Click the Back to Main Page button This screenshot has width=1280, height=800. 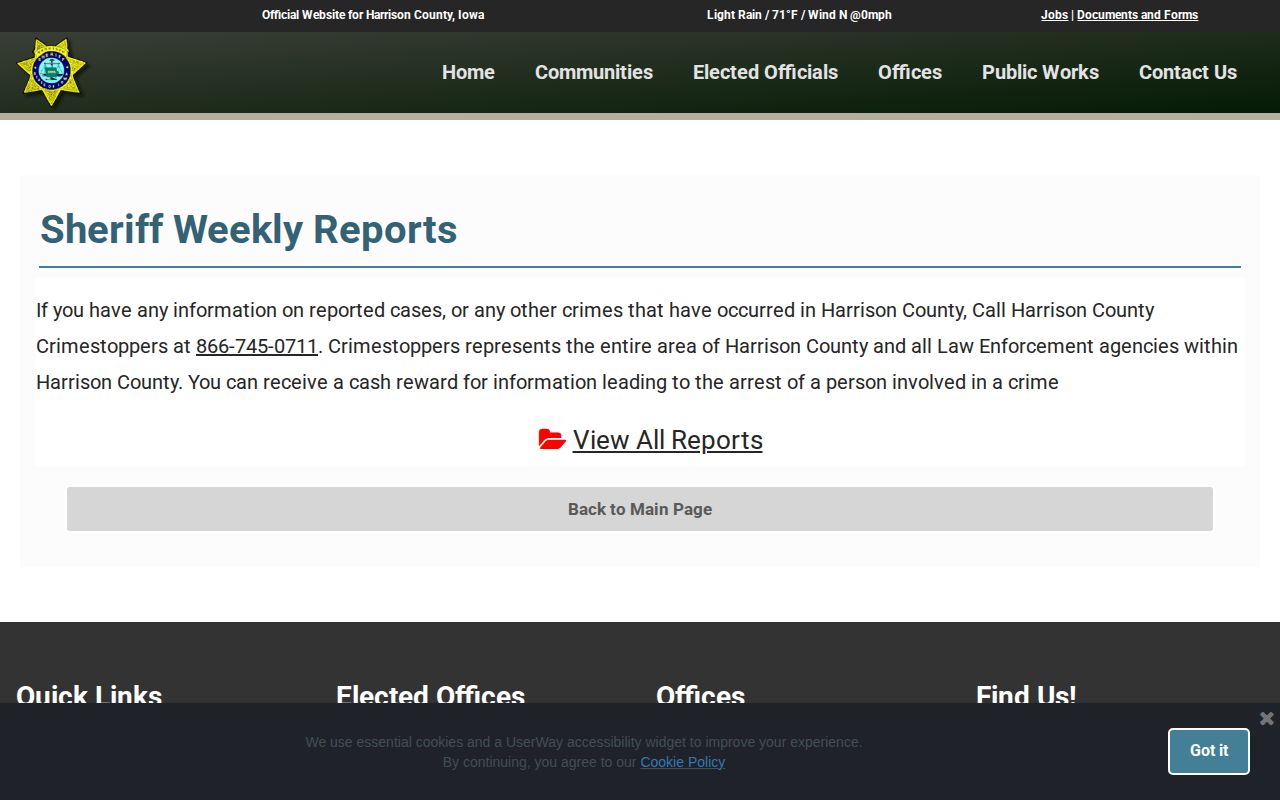coord(640,509)
